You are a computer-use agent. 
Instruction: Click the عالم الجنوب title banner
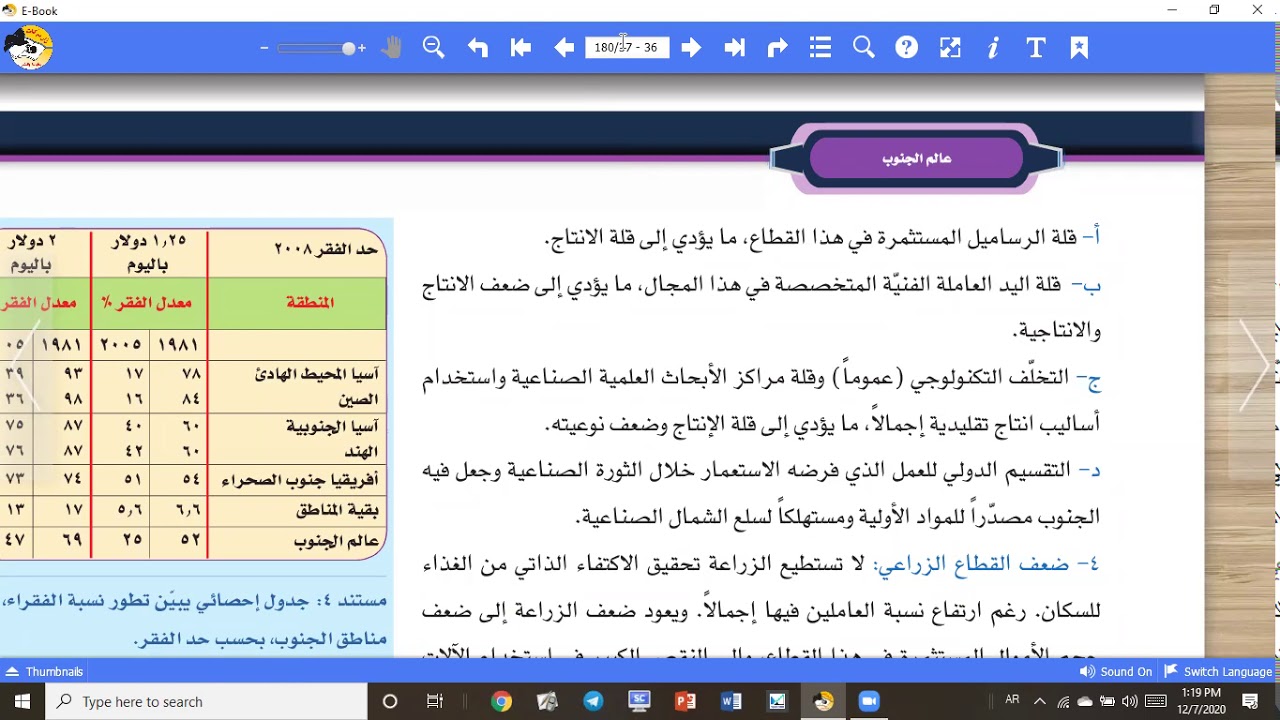pos(916,158)
